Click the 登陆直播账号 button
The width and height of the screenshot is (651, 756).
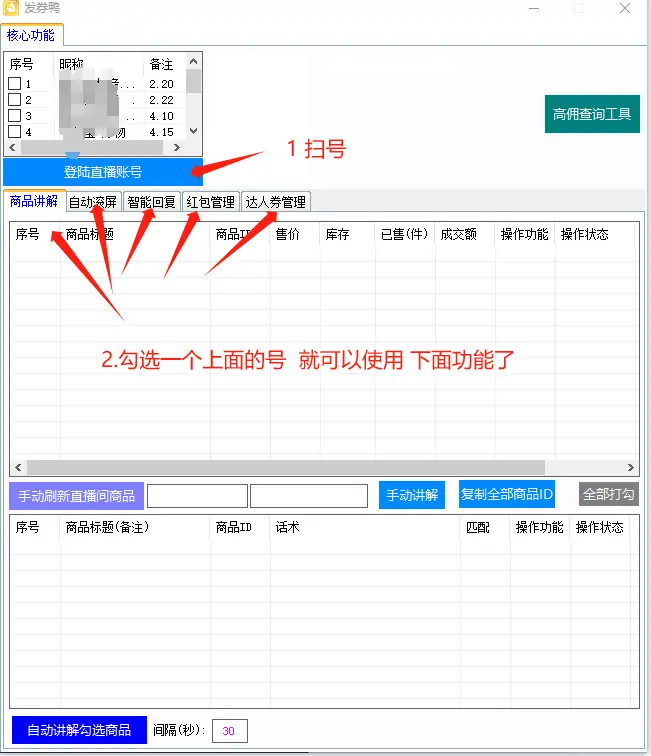pyautogui.click(x=103, y=172)
